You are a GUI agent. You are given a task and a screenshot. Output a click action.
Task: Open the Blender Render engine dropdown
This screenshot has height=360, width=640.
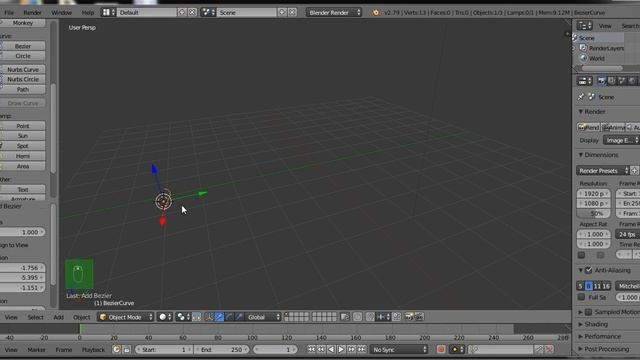coord(334,13)
